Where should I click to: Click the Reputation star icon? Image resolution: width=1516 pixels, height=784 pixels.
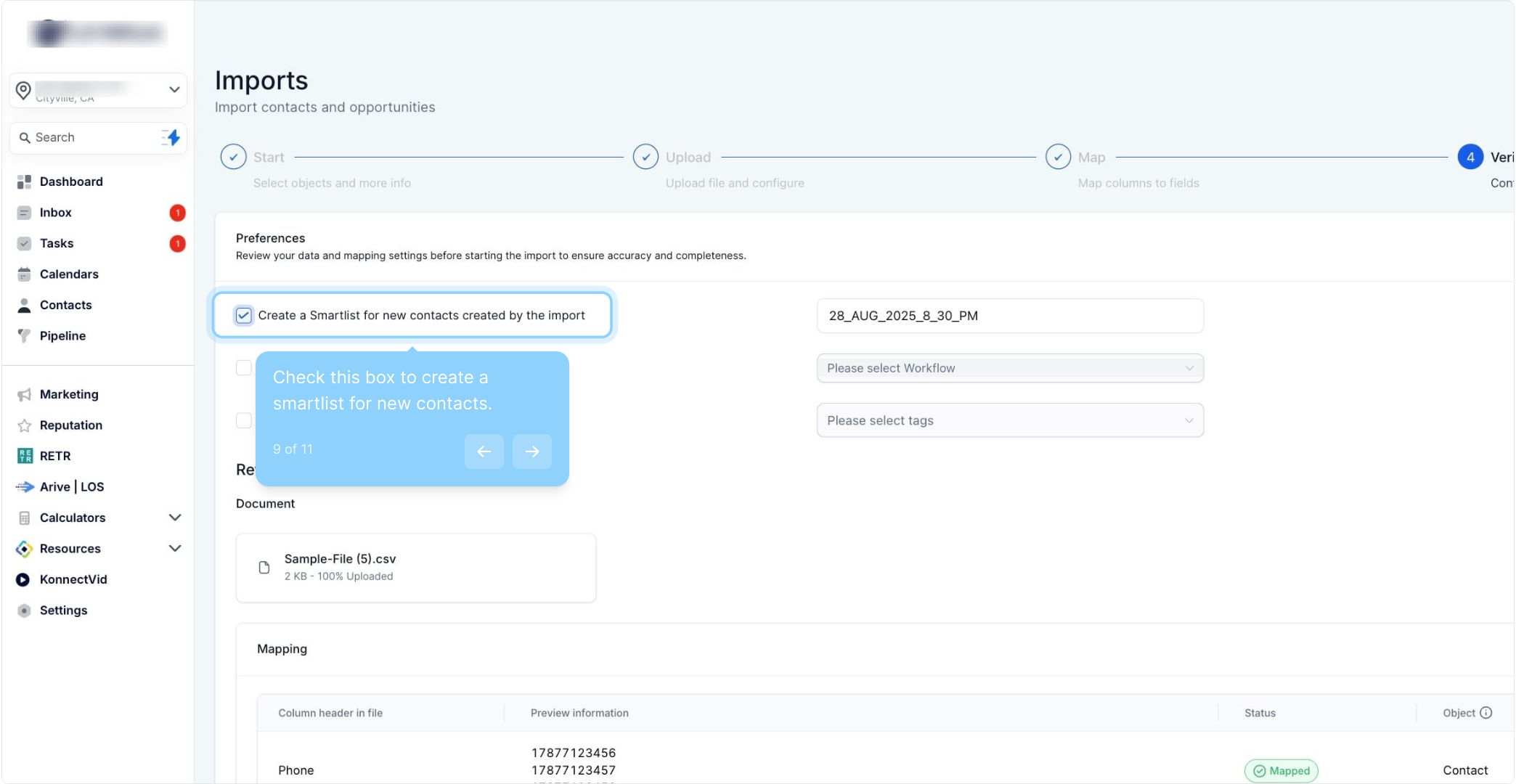24,425
